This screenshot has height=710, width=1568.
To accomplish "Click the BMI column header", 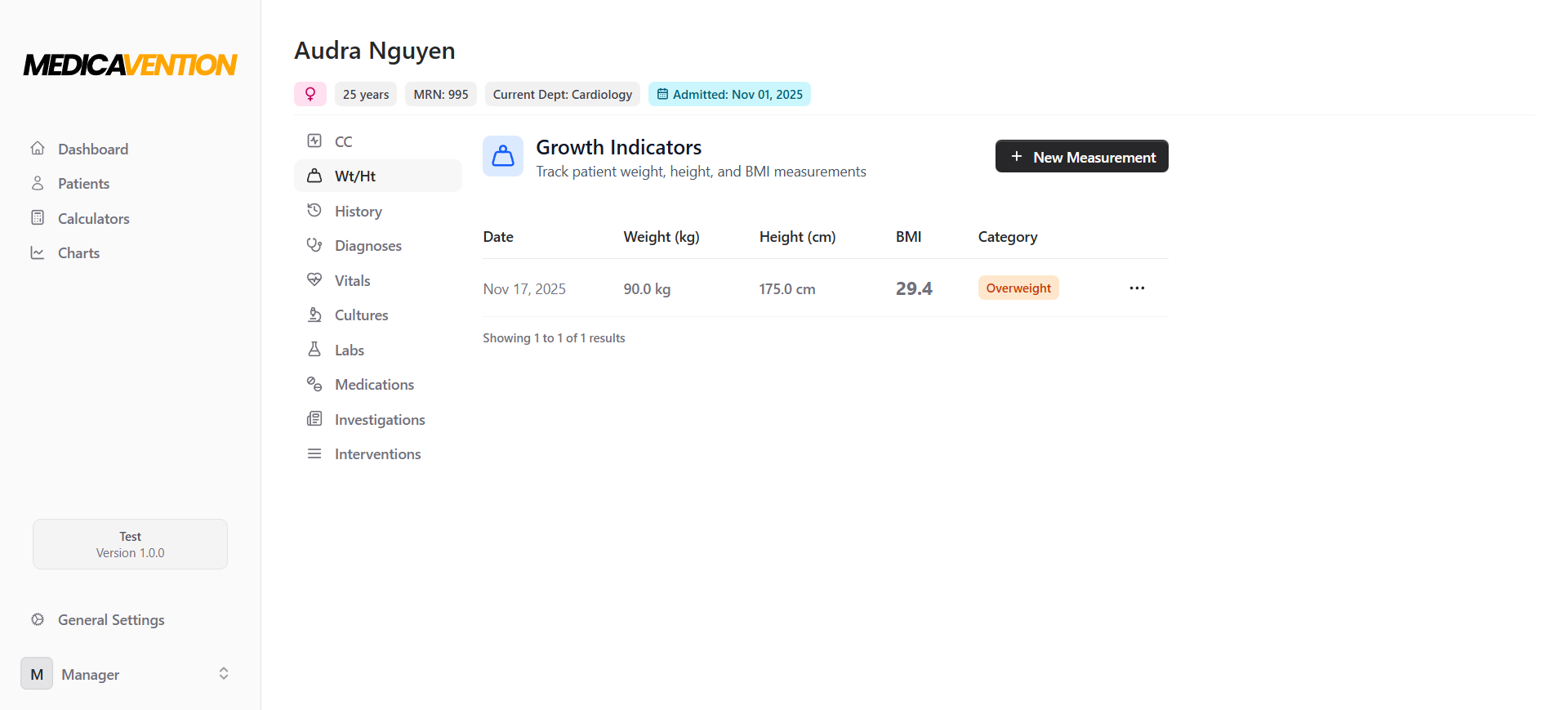I will click(x=908, y=236).
